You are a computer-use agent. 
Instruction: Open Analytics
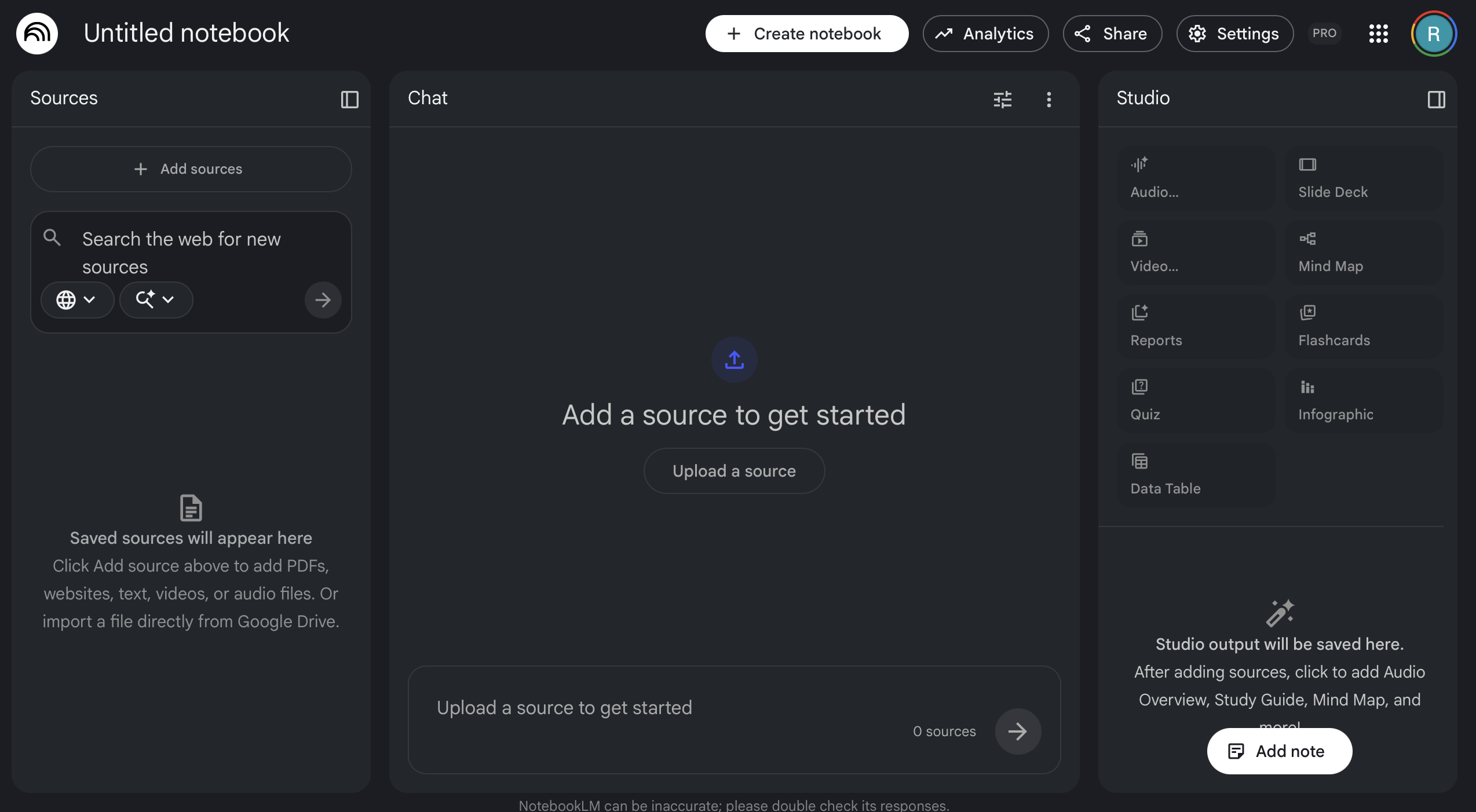(x=985, y=34)
